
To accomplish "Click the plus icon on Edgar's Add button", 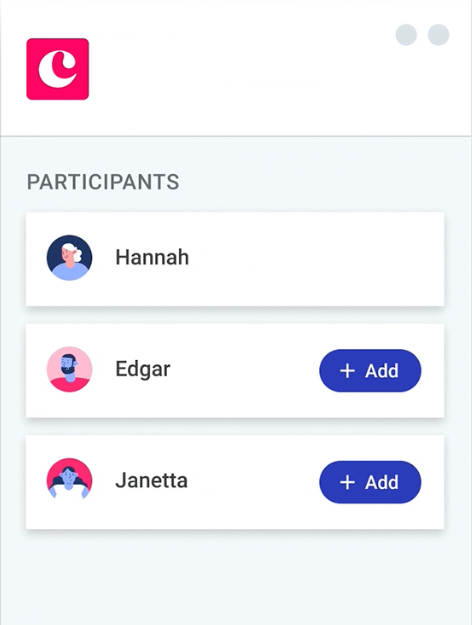I will 347,371.
